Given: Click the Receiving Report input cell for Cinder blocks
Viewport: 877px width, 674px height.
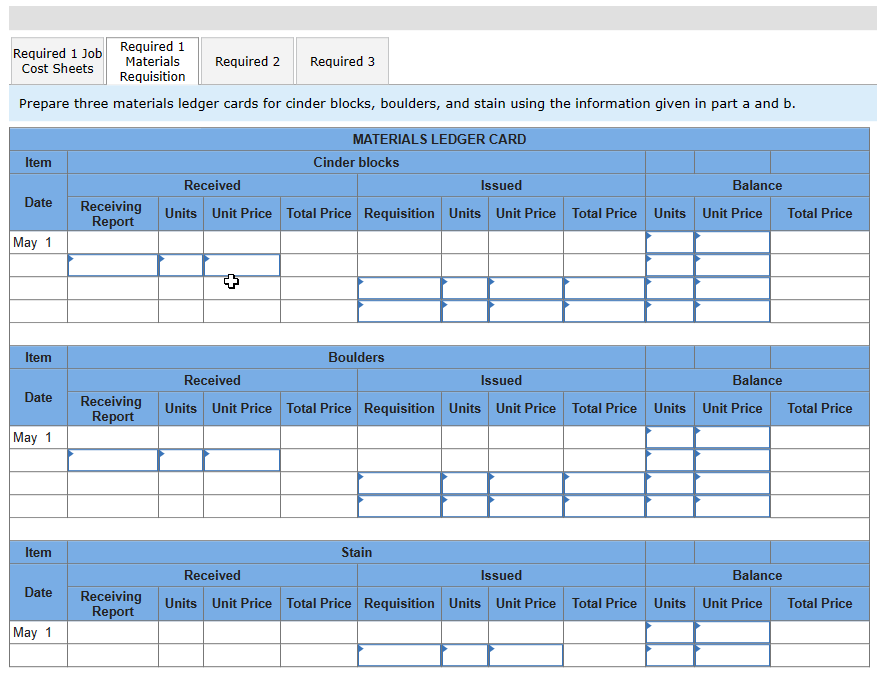Looking at the screenshot, I should pos(112,265).
